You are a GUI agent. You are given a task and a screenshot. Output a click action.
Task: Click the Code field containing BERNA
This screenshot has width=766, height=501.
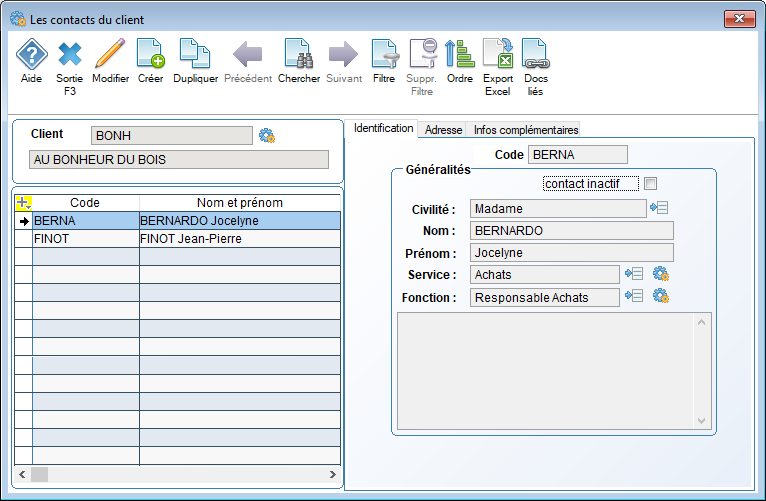coord(577,155)
